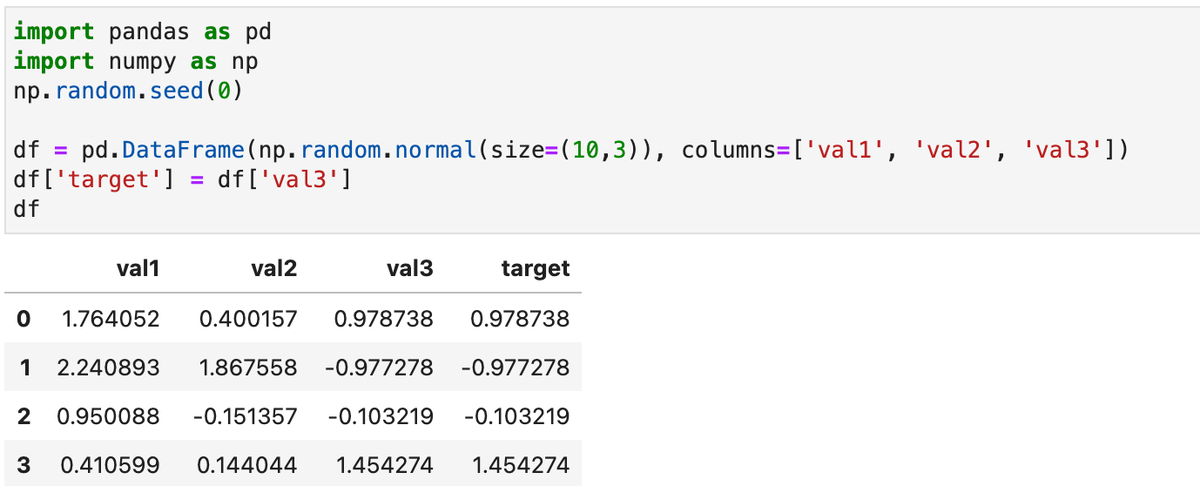1200x486 pixels.
Task: Click the pd.DataFrame code text
Action: tap(163, 151)
